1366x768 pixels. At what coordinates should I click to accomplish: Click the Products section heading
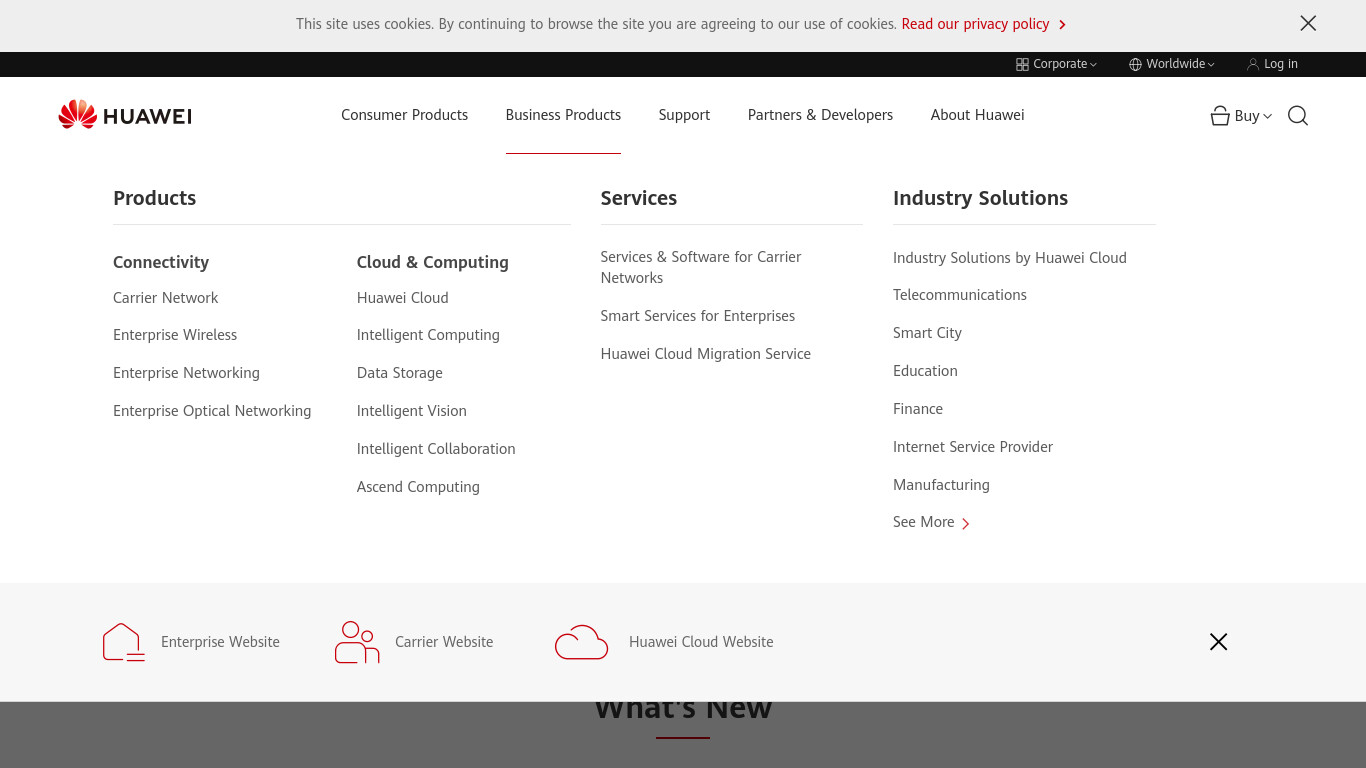[154, 198]
